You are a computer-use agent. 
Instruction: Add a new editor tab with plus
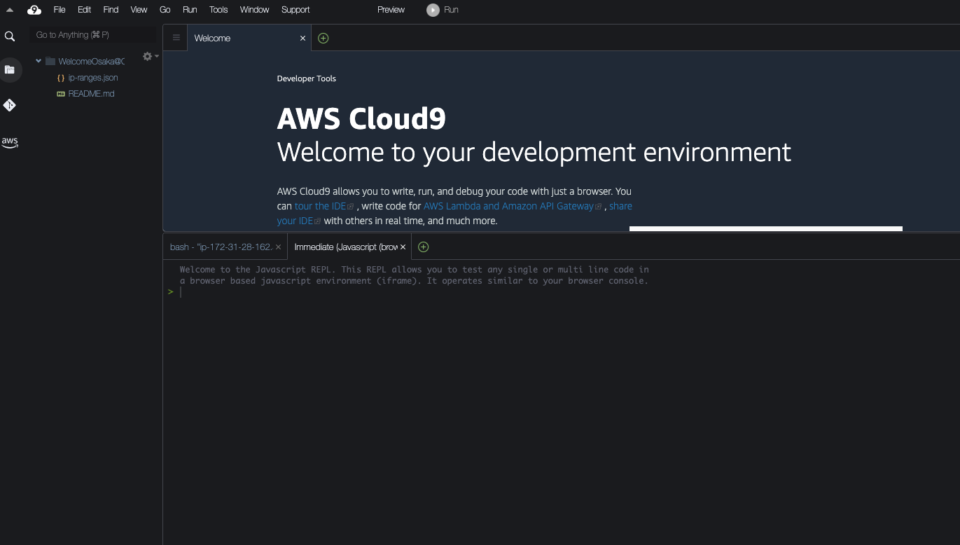pos(323,38)
